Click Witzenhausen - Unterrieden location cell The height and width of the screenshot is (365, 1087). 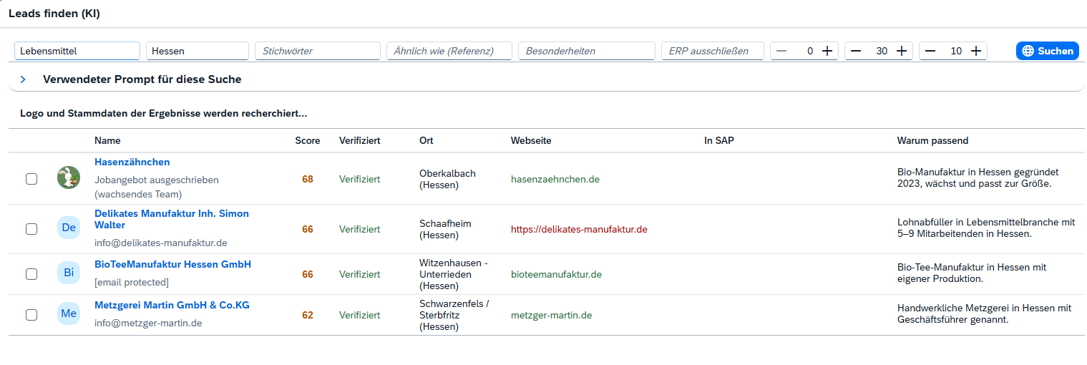click(453, 274)
